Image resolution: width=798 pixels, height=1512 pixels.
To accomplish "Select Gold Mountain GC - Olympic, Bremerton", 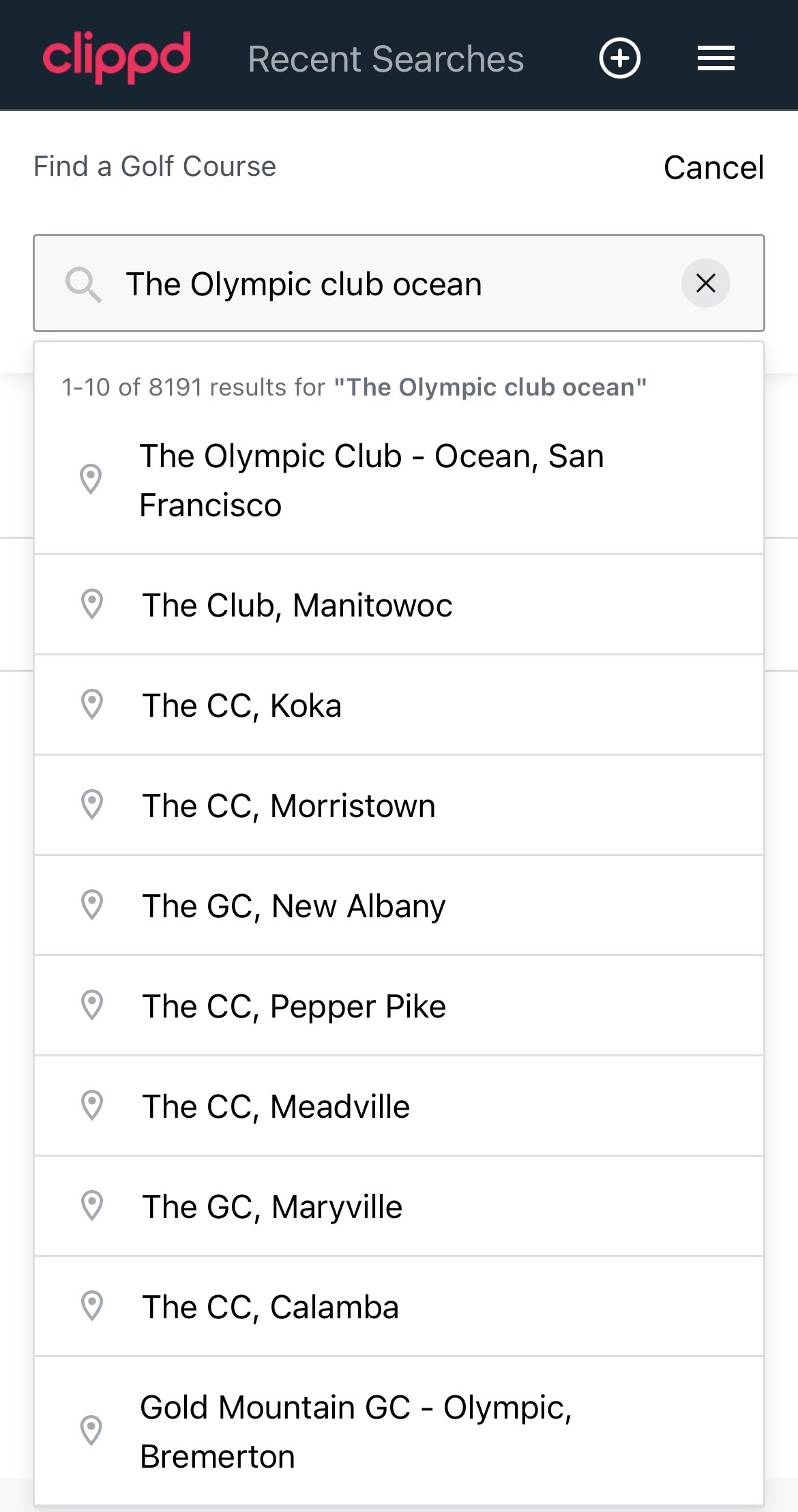I will pos(355,1432).
